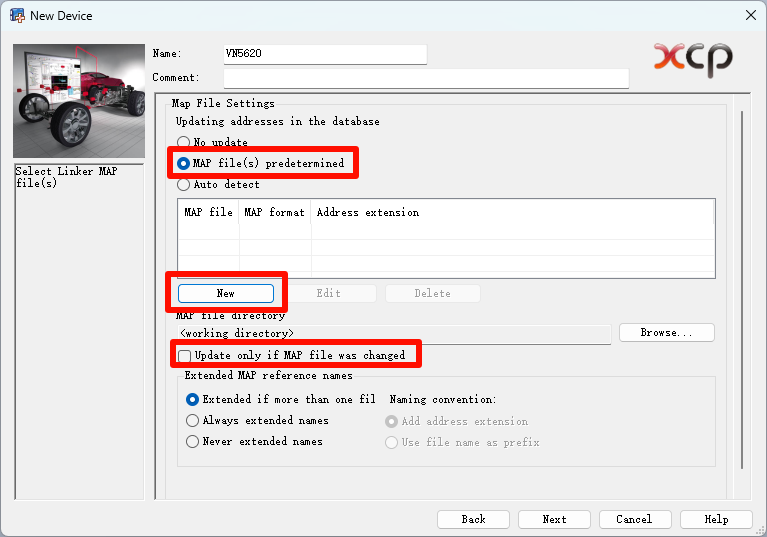The image size is (767, 537).
Task: Focus the Comment text field
Action: pos(425,78)
